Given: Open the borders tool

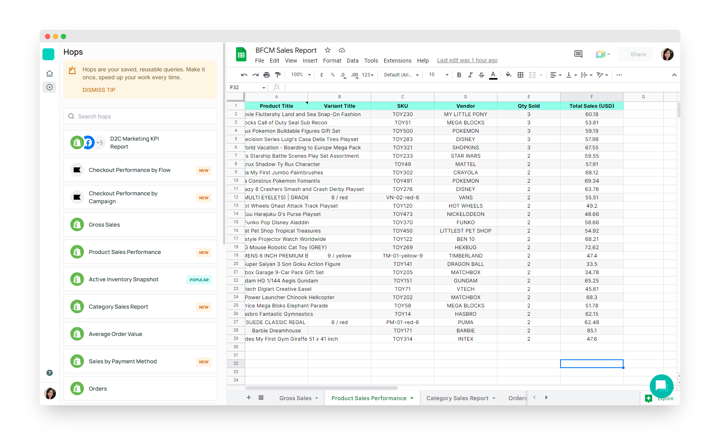Looking at the screenshot, I should 520,75.
